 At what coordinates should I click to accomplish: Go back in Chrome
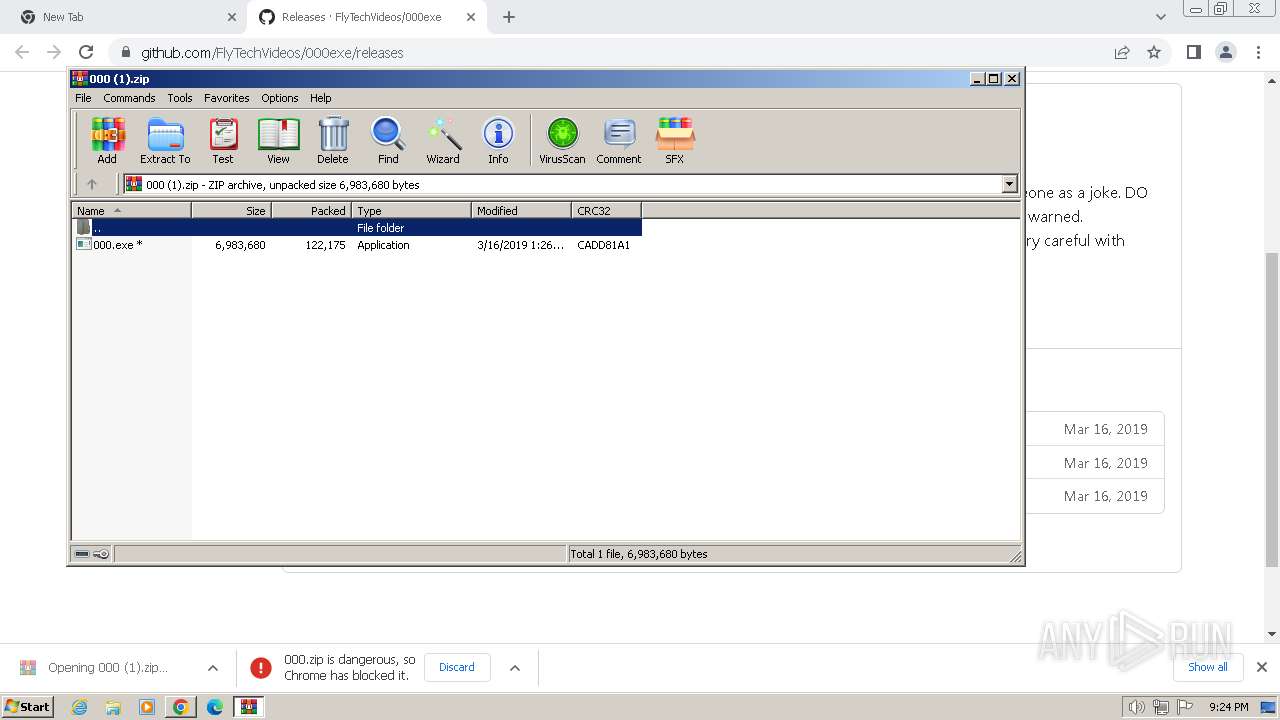point(22,52)
